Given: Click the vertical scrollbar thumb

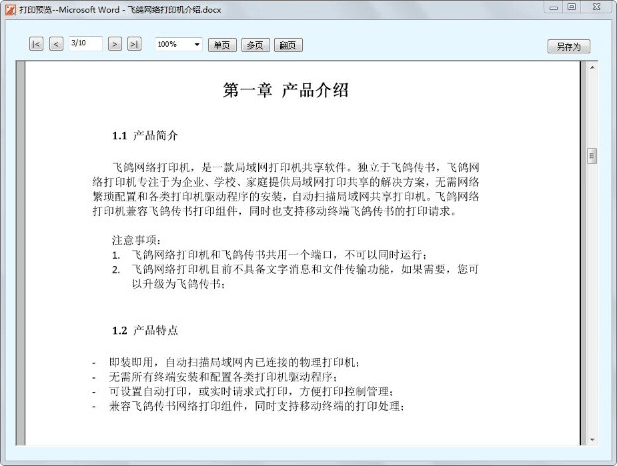Looking at the screenshot, I should [592, 156].
